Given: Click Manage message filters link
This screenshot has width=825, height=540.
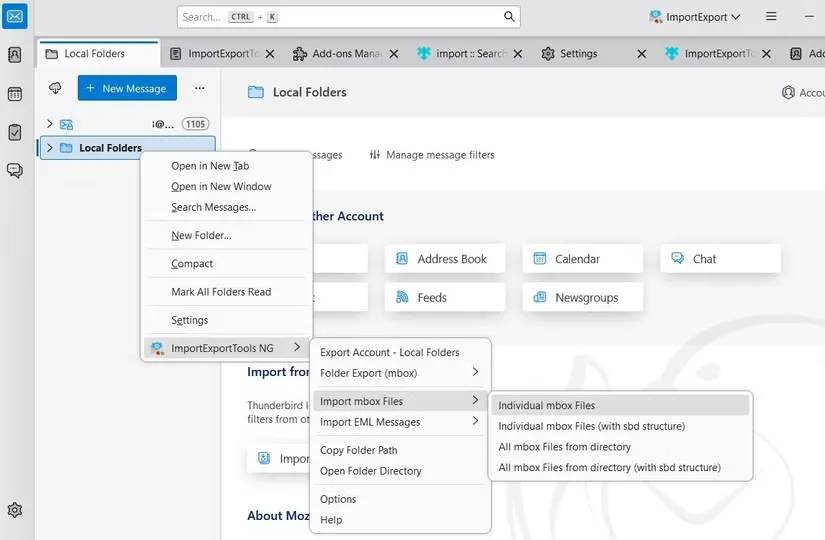Looking at the screenshot, I should tap(432, 155).
